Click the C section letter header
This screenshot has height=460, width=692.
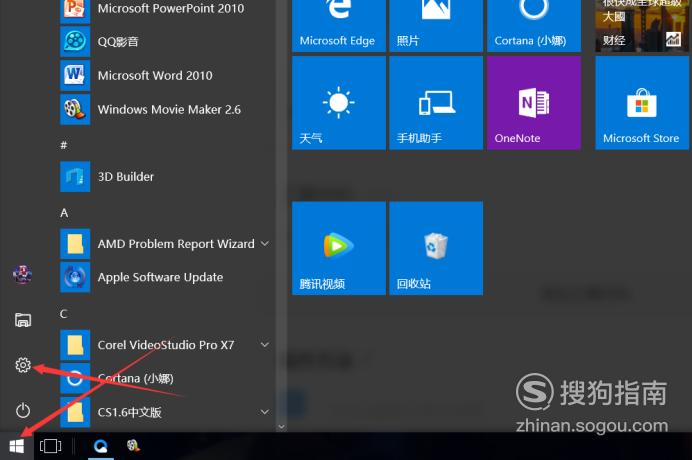coord(64,314)
